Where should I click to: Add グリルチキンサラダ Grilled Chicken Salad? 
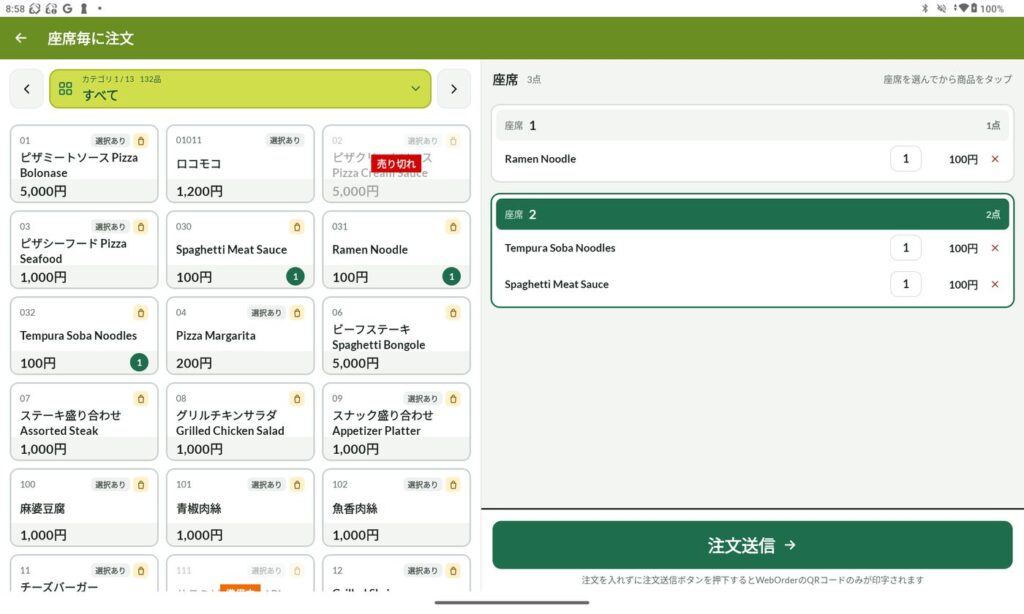coord(240,422)
